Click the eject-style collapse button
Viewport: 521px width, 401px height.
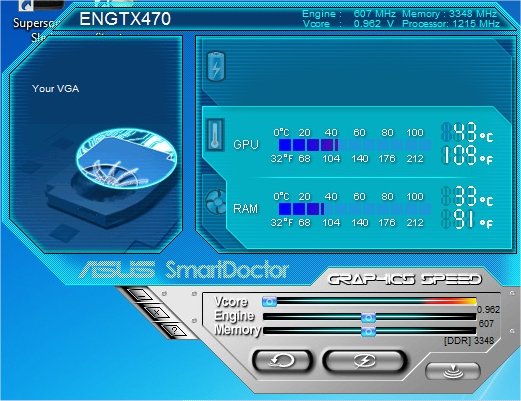(x=453, y=371)
